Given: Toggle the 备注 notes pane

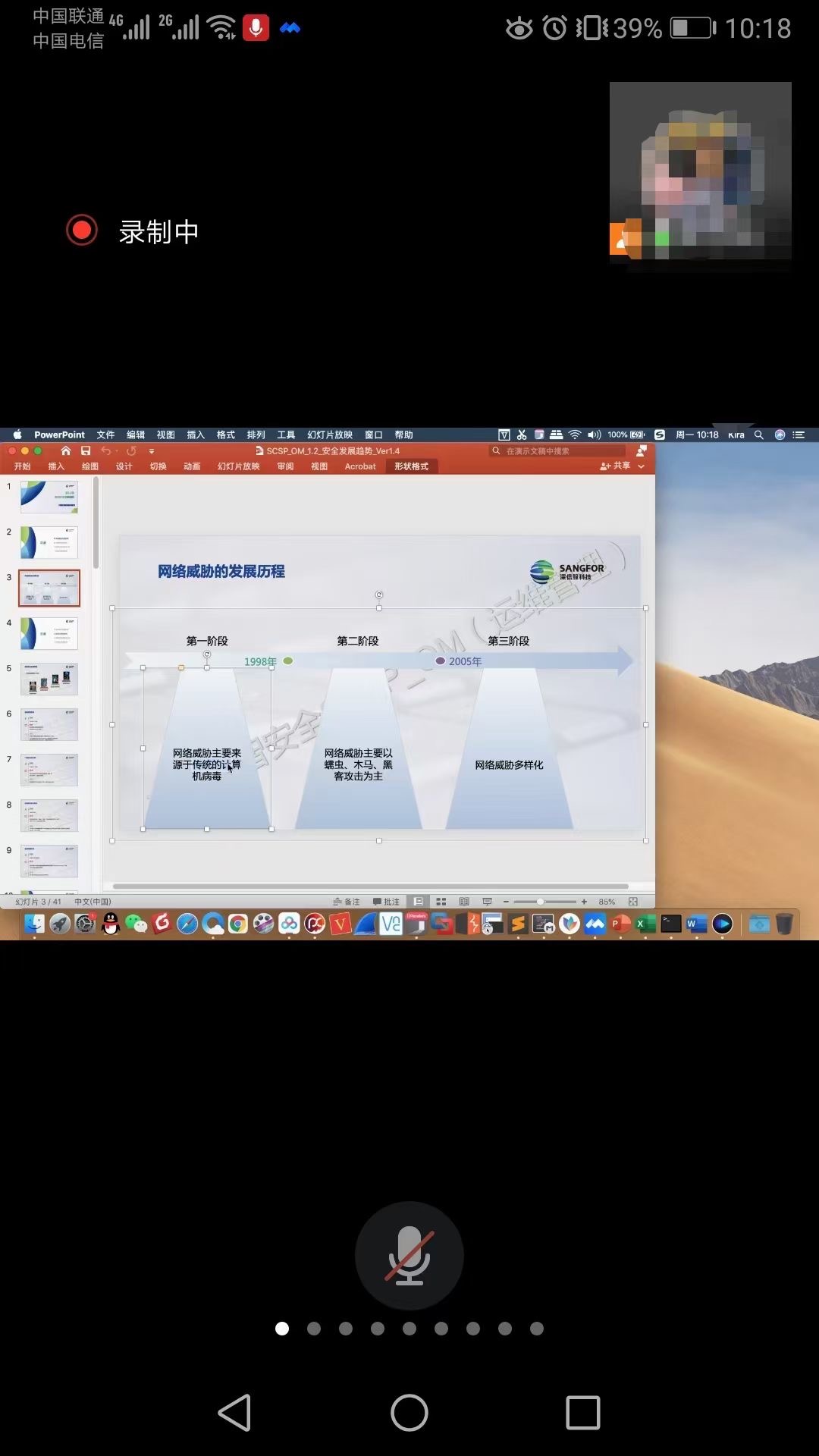Looking at the screenshot, I should [x=347, y=902].
